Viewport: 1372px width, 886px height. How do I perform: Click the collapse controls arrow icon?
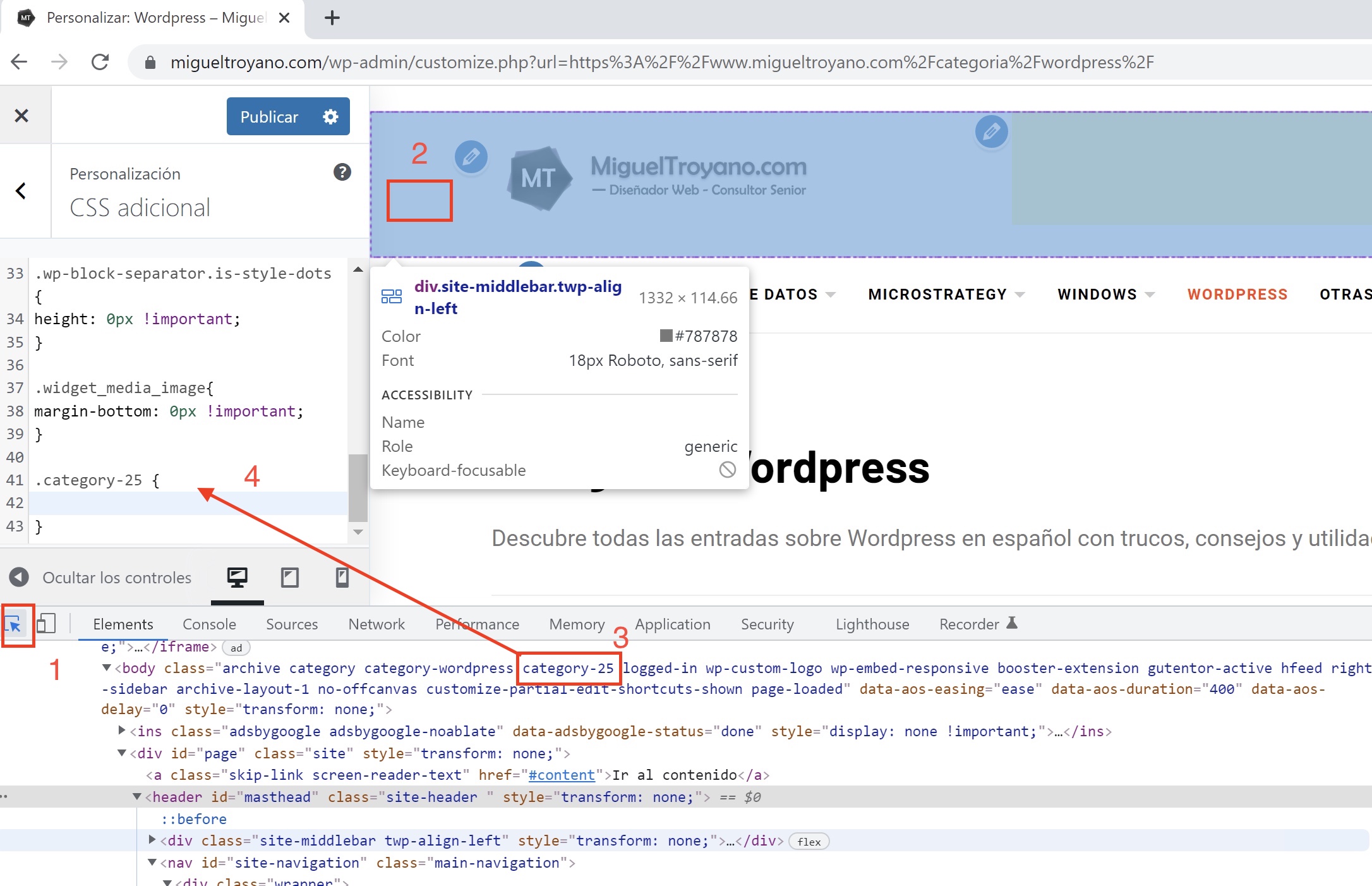click(x=19, y=578)
